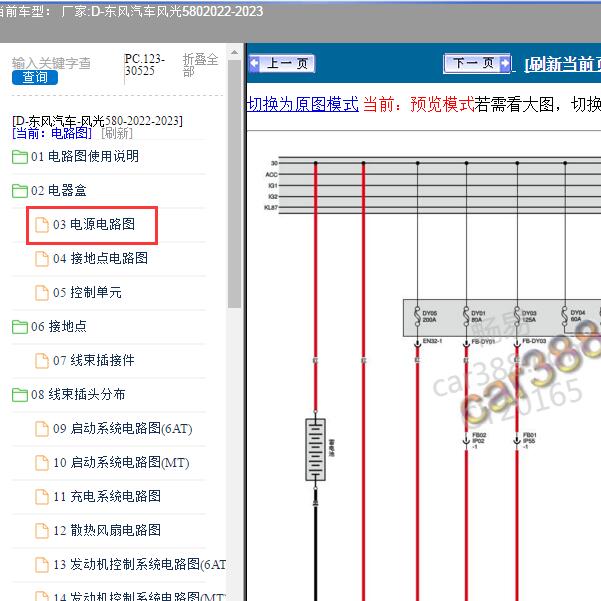The width and height of the screenshot is (601, 601).
Task: Click page icon for 11 充电系统电路图
Action: click(x=42, y=497)
